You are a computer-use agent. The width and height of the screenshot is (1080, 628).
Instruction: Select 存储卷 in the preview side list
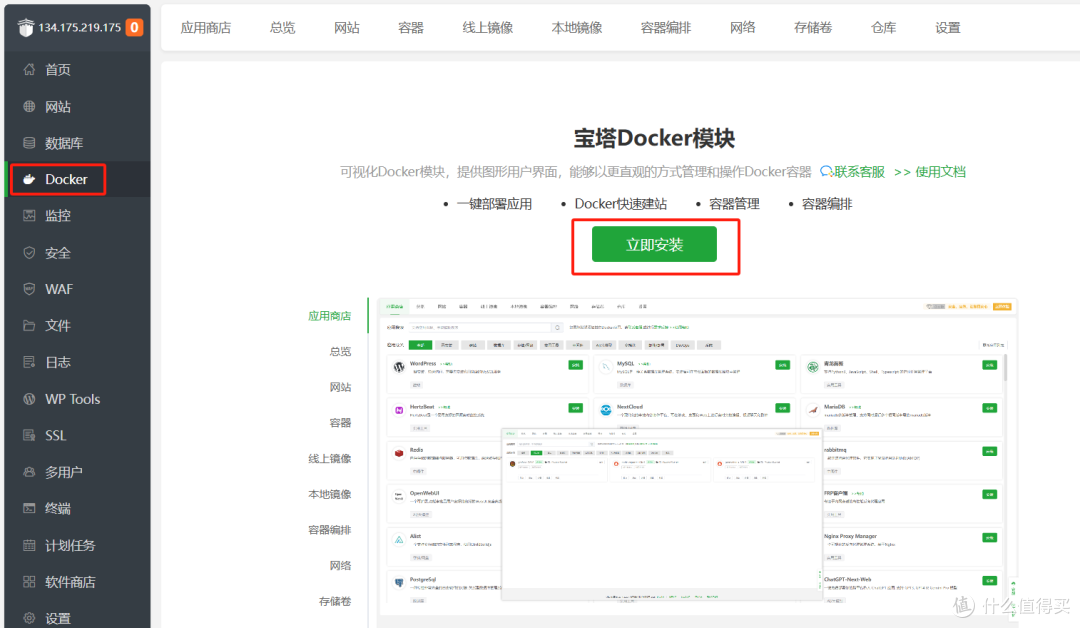[x=335, y=602]
